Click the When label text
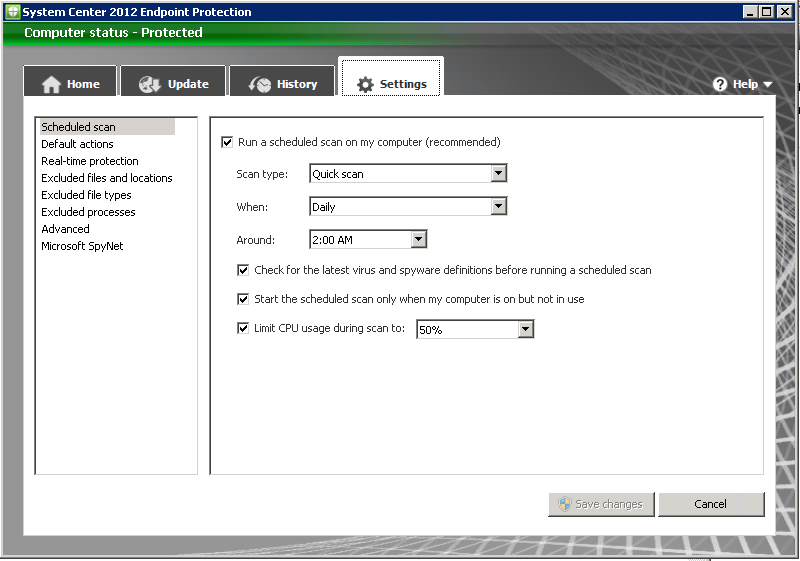Viewport: 800px width, 561px height. point(252,207)
